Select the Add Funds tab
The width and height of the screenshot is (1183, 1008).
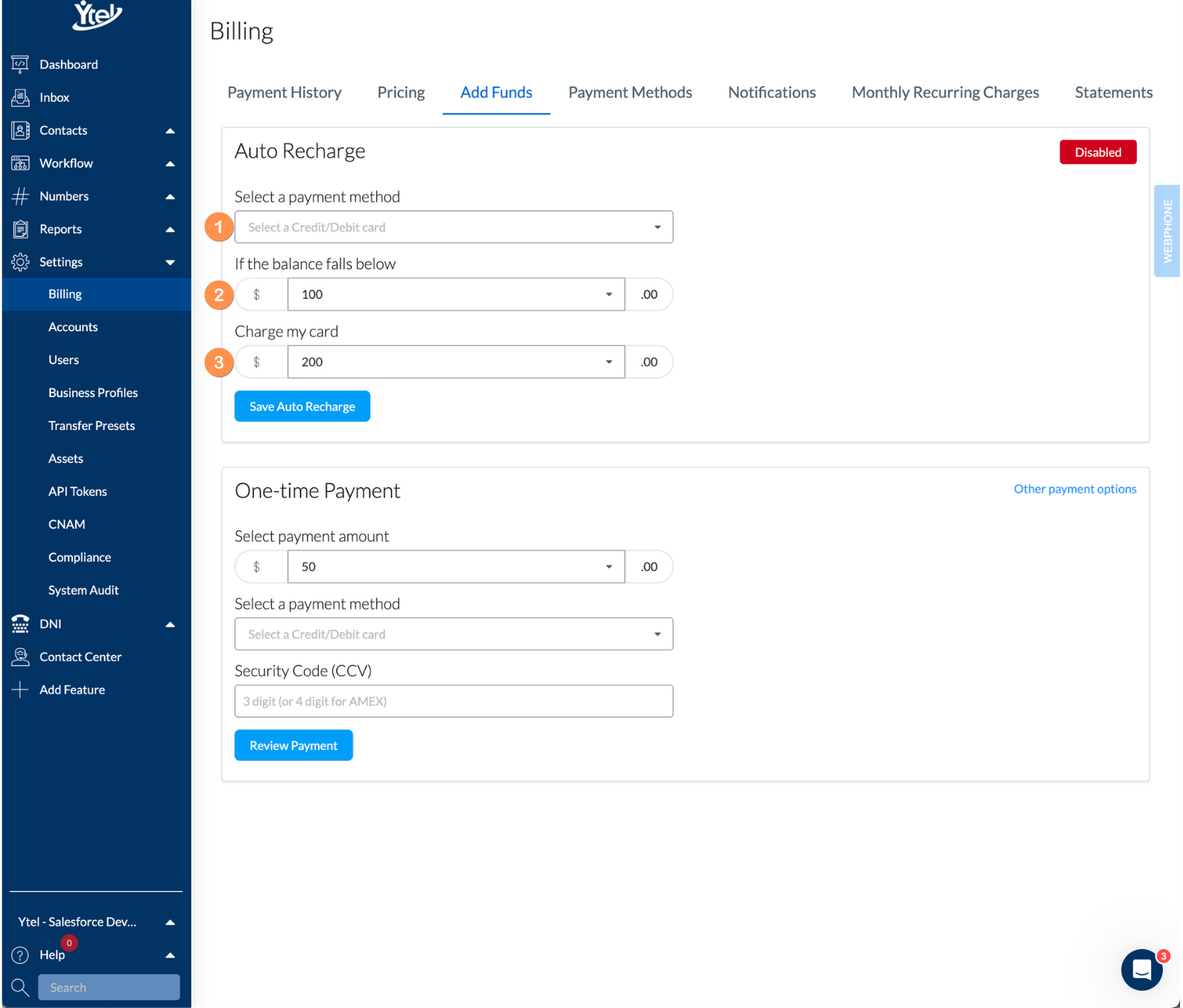[496, 92]
